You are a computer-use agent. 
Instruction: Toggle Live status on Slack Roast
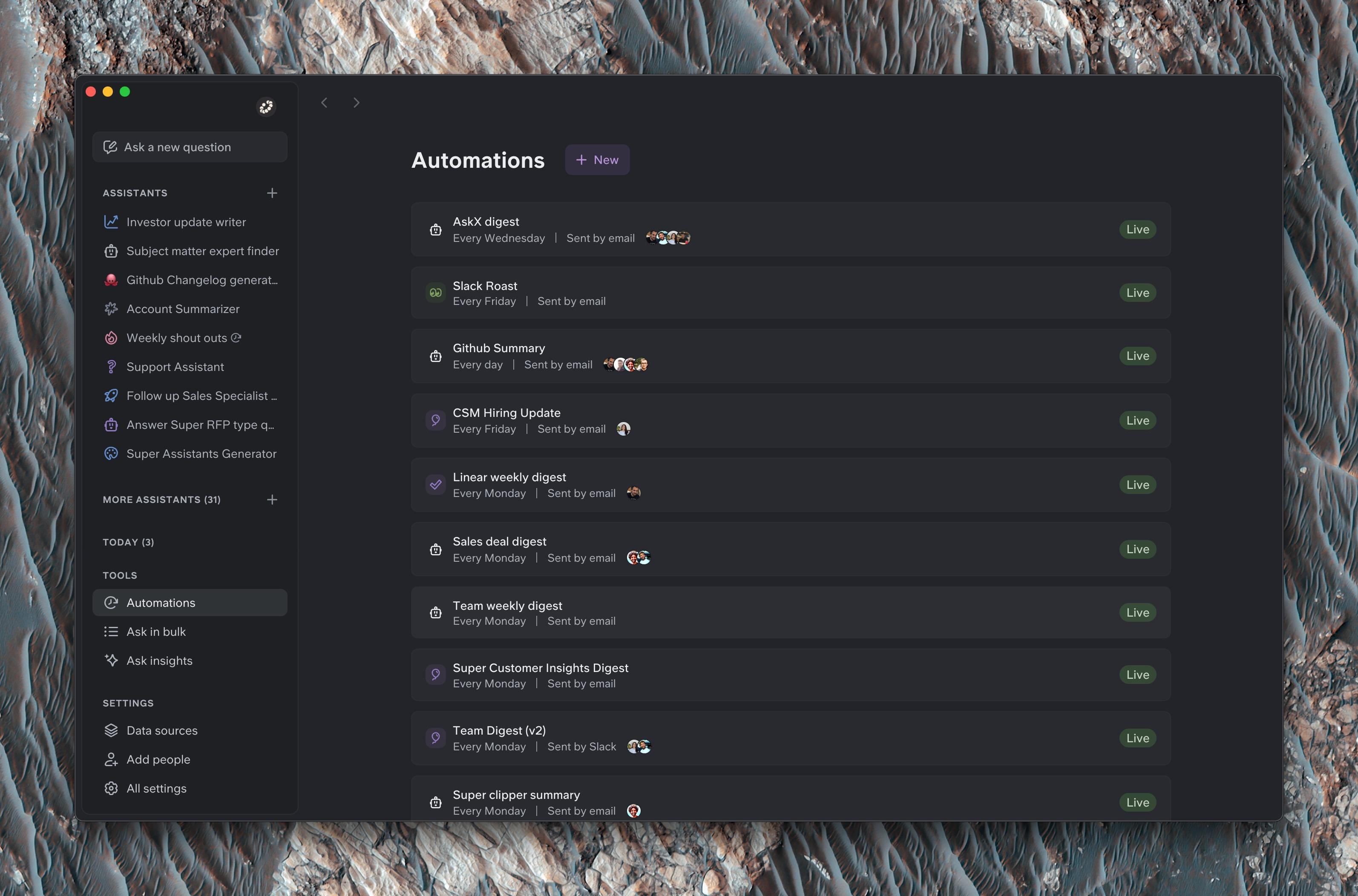pos(1137,293)
